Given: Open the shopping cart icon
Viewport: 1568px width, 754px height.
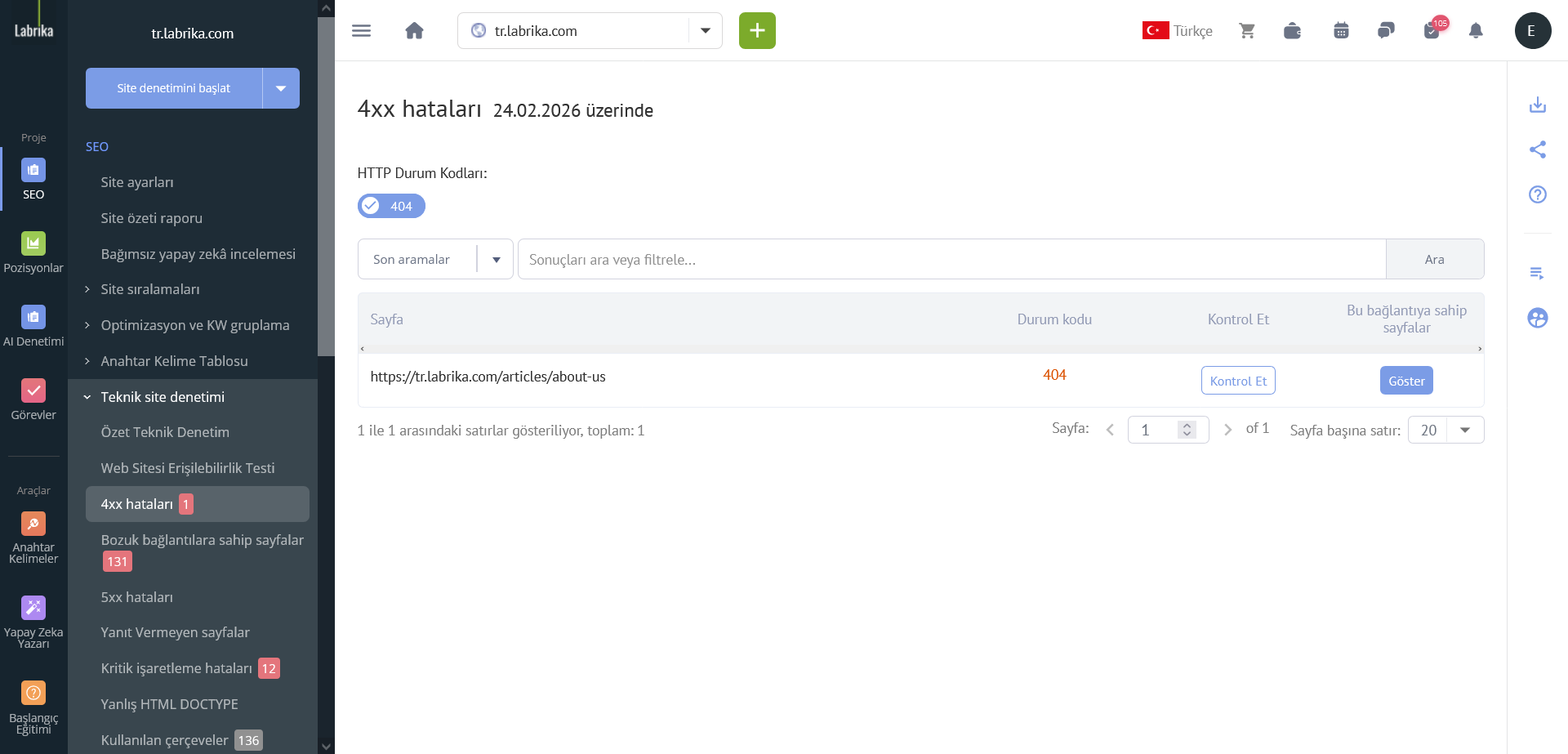Looking at the screenshot, I should coord(1247,31).
